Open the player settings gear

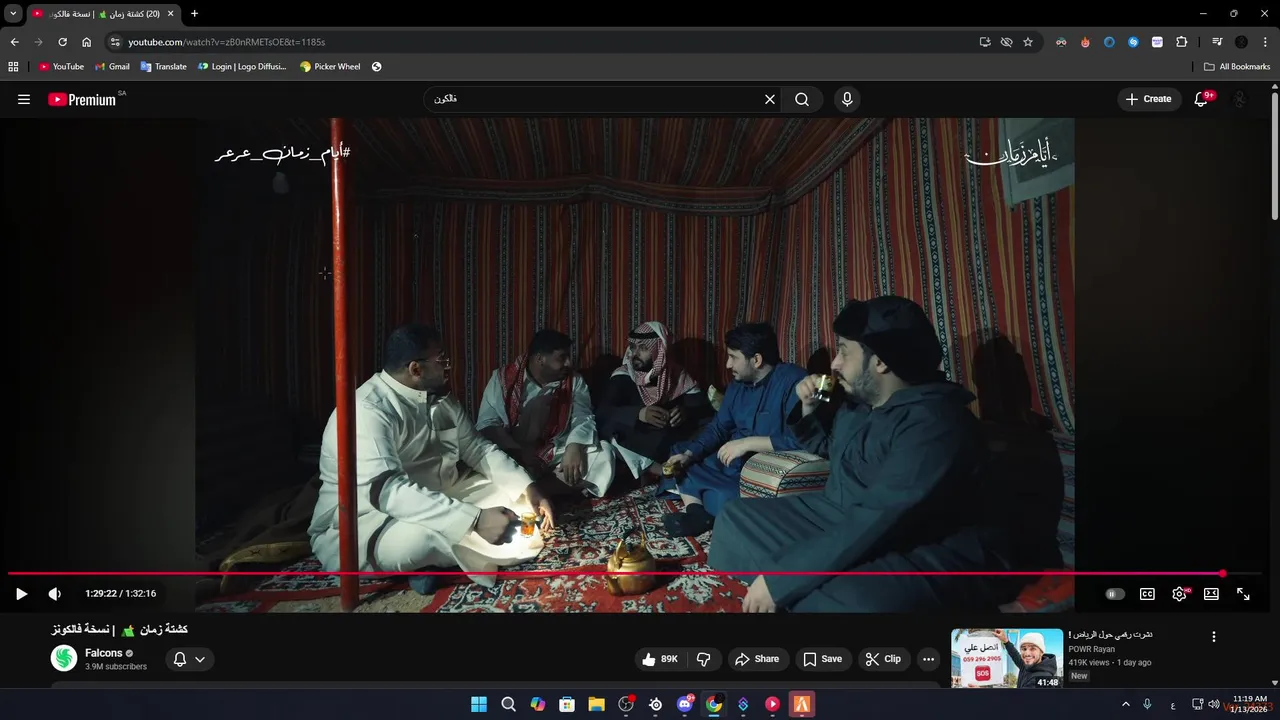click(x=1180, y=593)
